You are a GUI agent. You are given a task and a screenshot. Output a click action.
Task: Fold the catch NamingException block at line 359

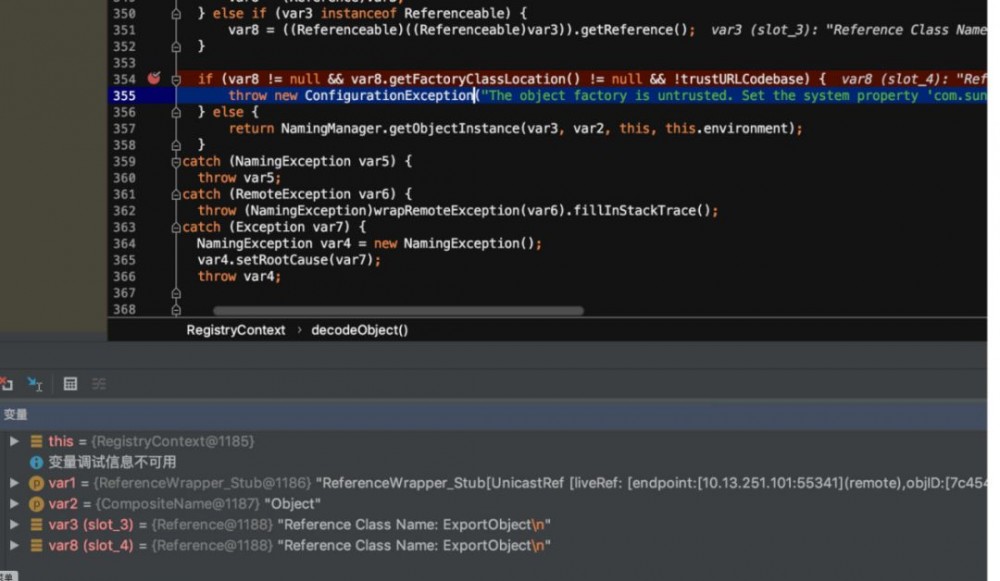click(176, 162)
